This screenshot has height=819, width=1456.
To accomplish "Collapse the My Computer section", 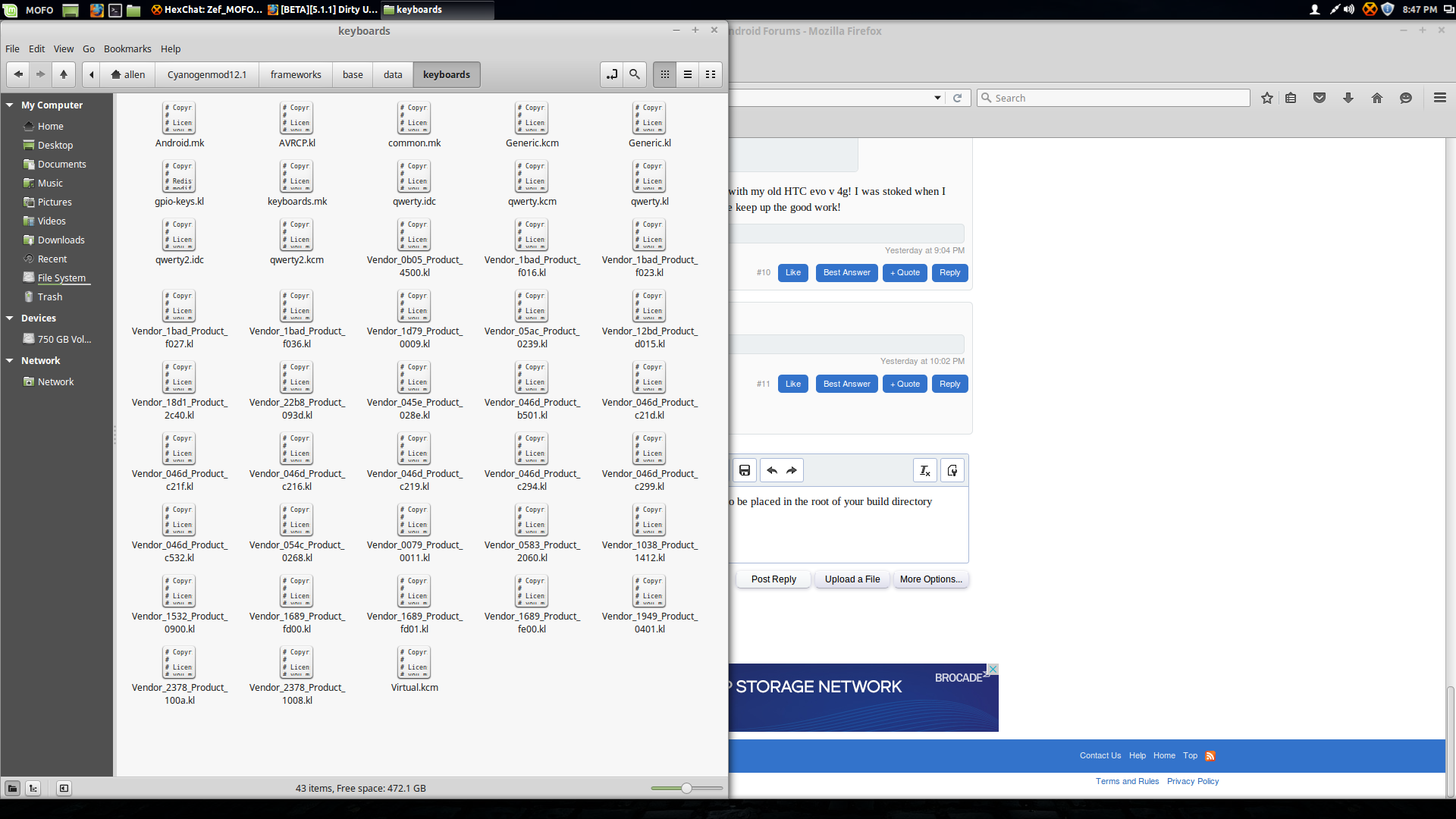I will pyautogui.click(x=10, y=105).
